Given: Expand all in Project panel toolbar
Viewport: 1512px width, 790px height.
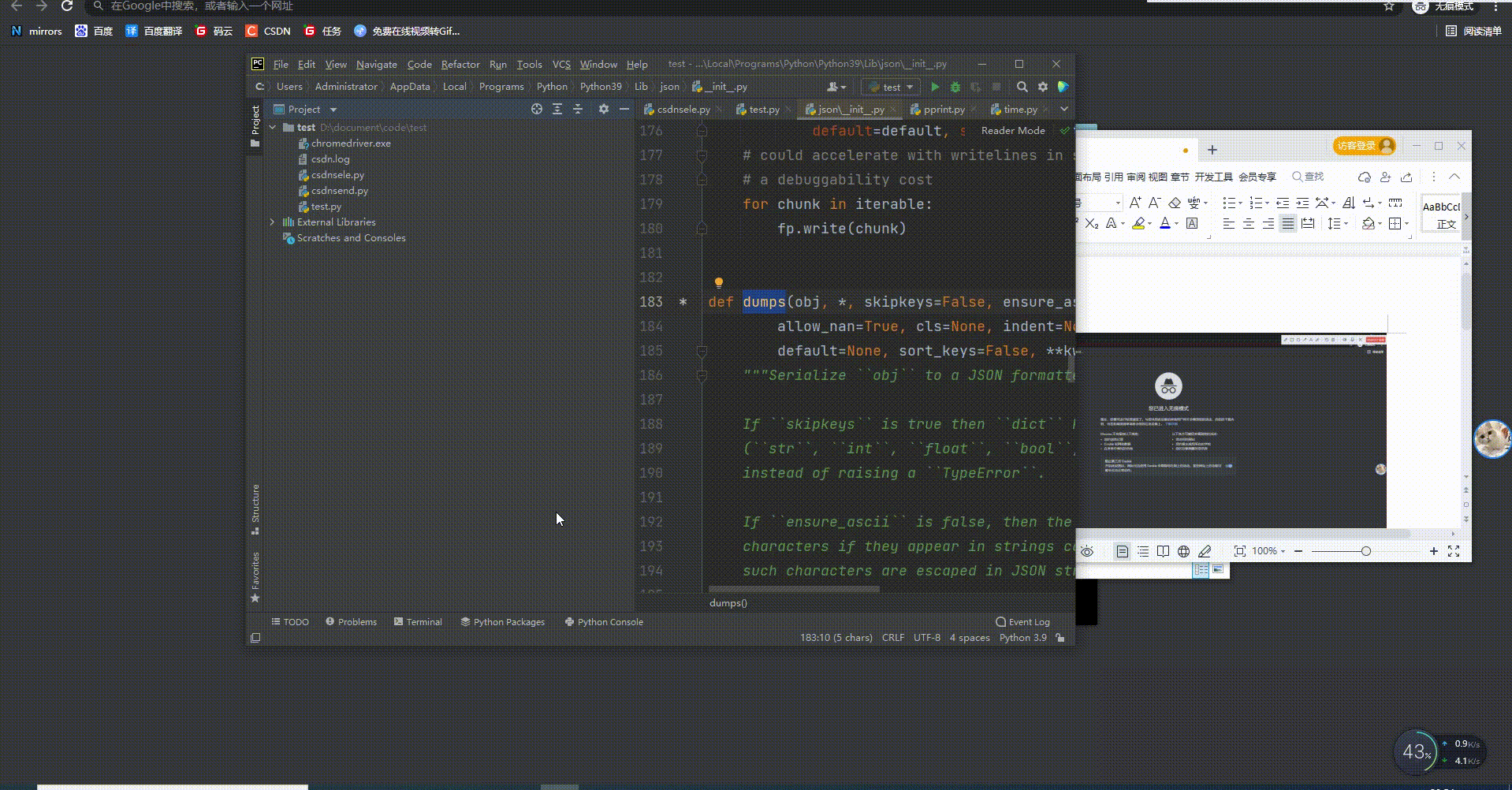Looking at the screenshot, I should (x=557, y=109).
